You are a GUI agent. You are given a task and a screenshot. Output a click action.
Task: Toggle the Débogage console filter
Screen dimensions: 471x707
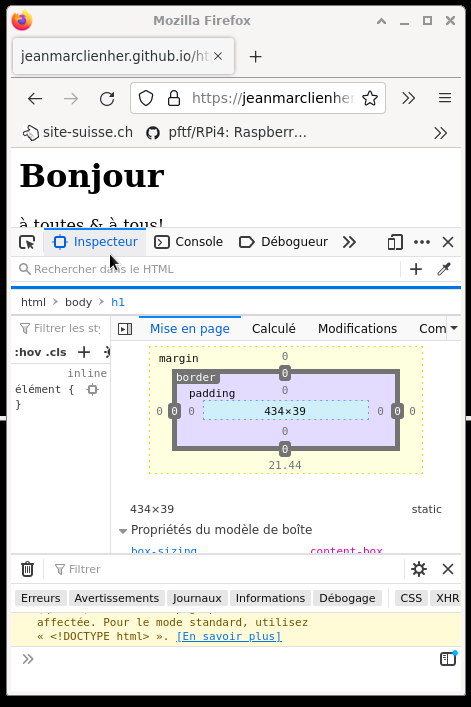[x=347, y=598]
